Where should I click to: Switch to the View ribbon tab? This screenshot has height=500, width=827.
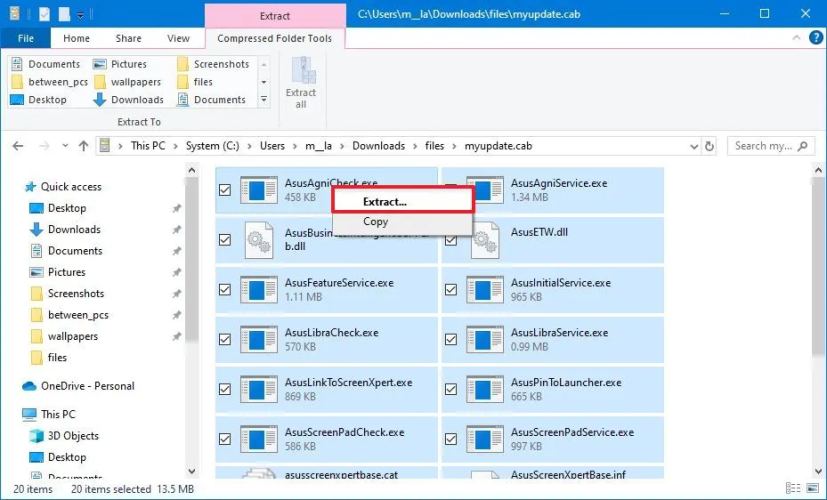178,39
